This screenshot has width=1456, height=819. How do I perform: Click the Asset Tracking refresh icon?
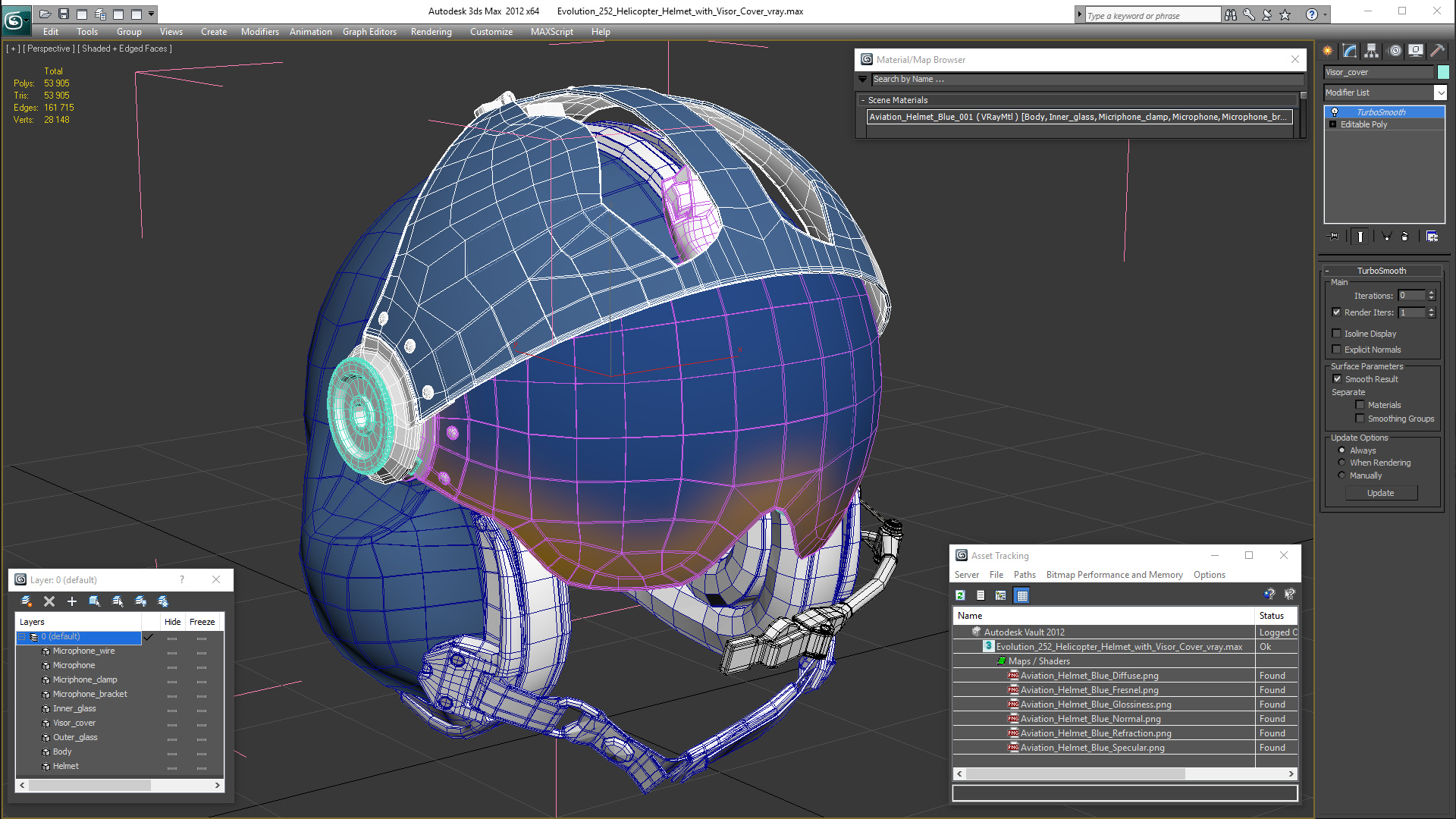960,595
